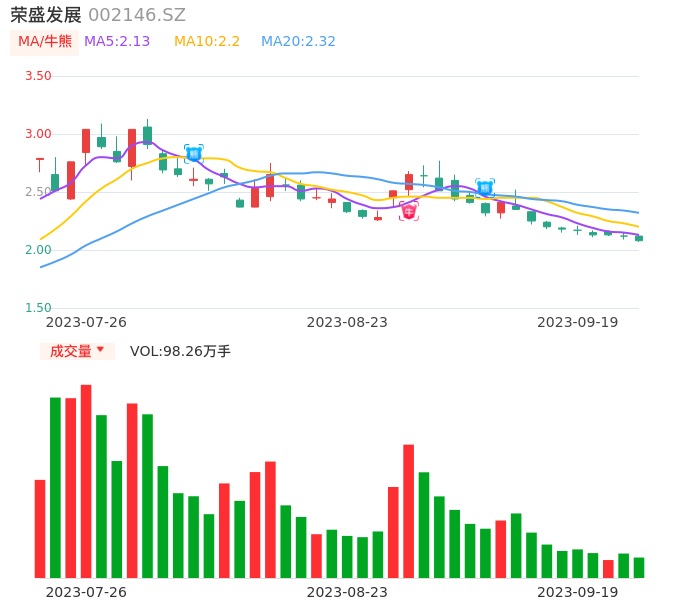Click the 2023-09-19 date under volume chart
Viewport: 686px width, 606px height.
577,592
